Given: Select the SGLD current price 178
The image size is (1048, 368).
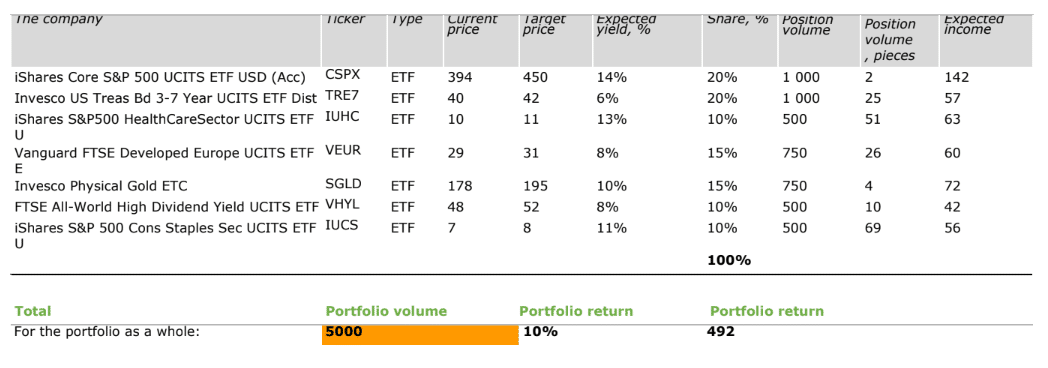Looking at the screenshot, I should [x=460, y=185].
